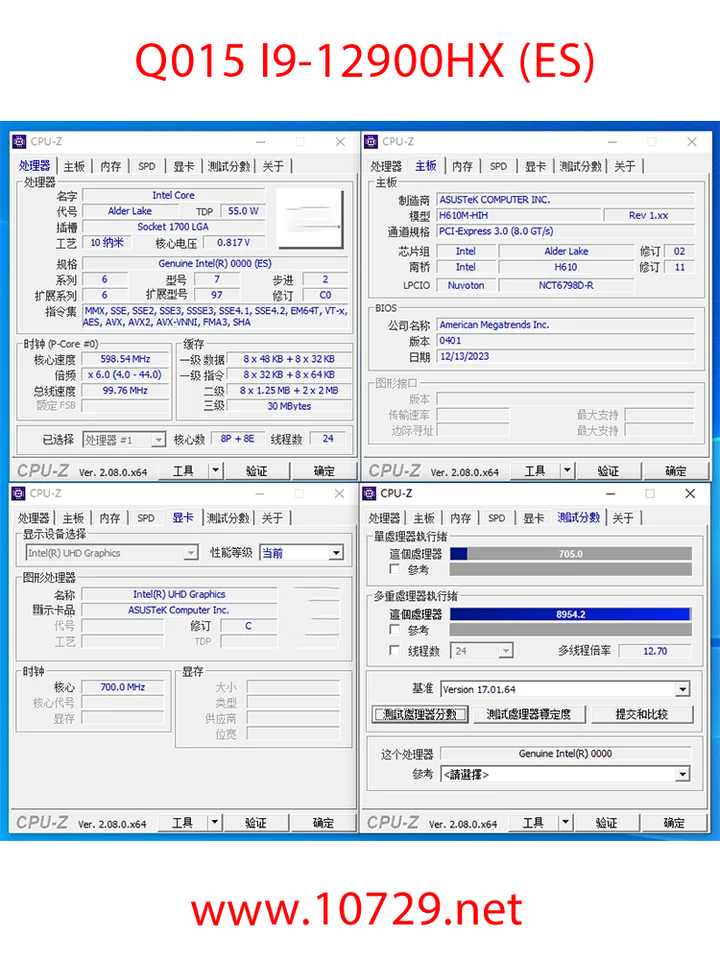Select the 多线程倍率 12.70 value
Image resolution: width=720 pixels, height=960 pixels.
(x=655, y=651)
